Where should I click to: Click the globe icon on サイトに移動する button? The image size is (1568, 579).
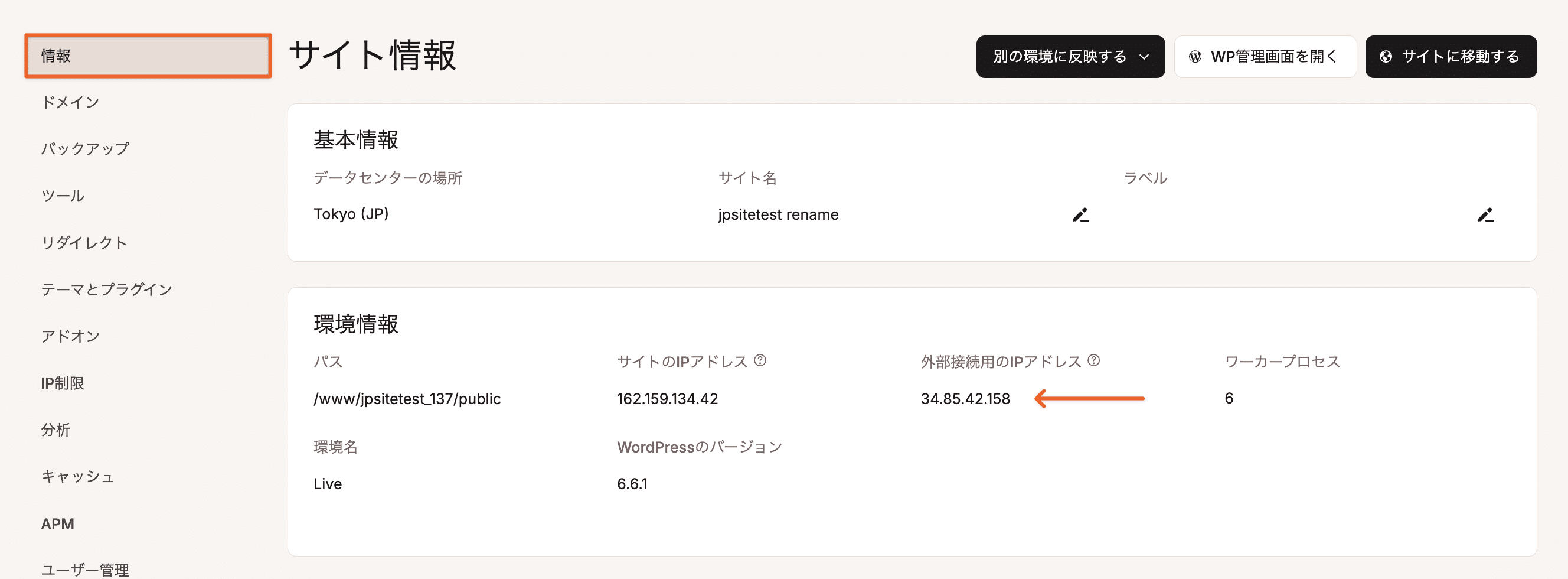point(1387,56)
